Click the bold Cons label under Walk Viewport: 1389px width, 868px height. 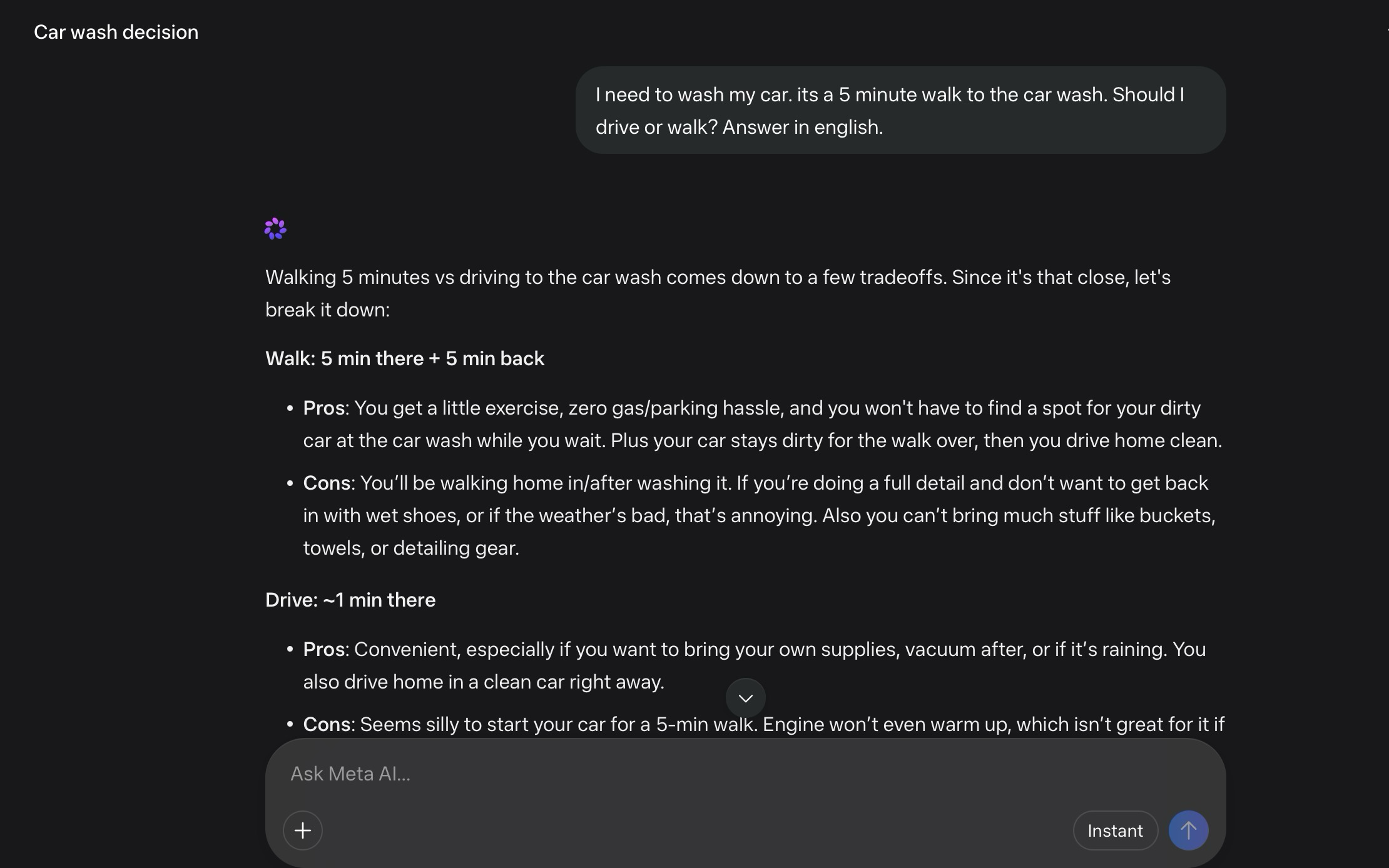point(326,483)
